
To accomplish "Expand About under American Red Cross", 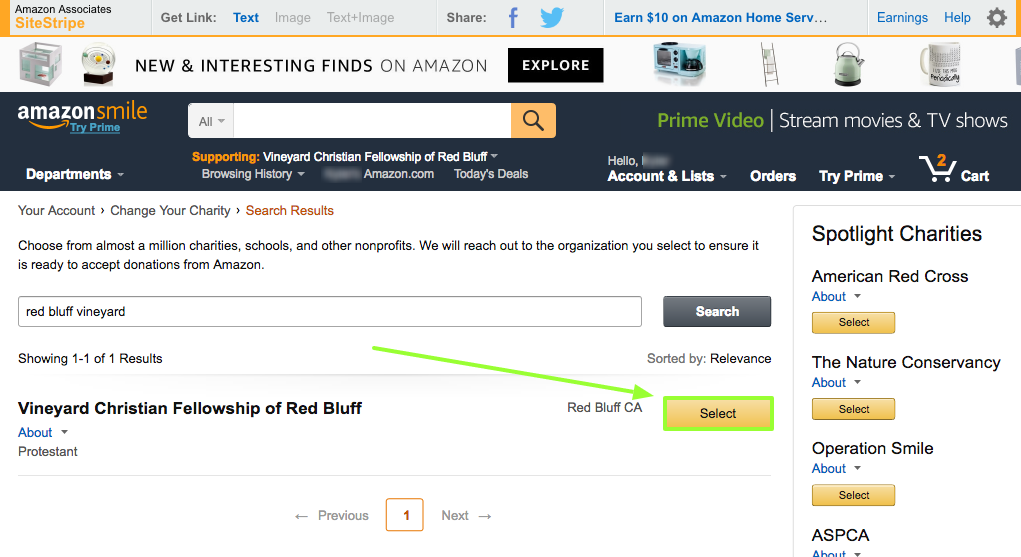I will pyautogui.click(x=836, y=296).
